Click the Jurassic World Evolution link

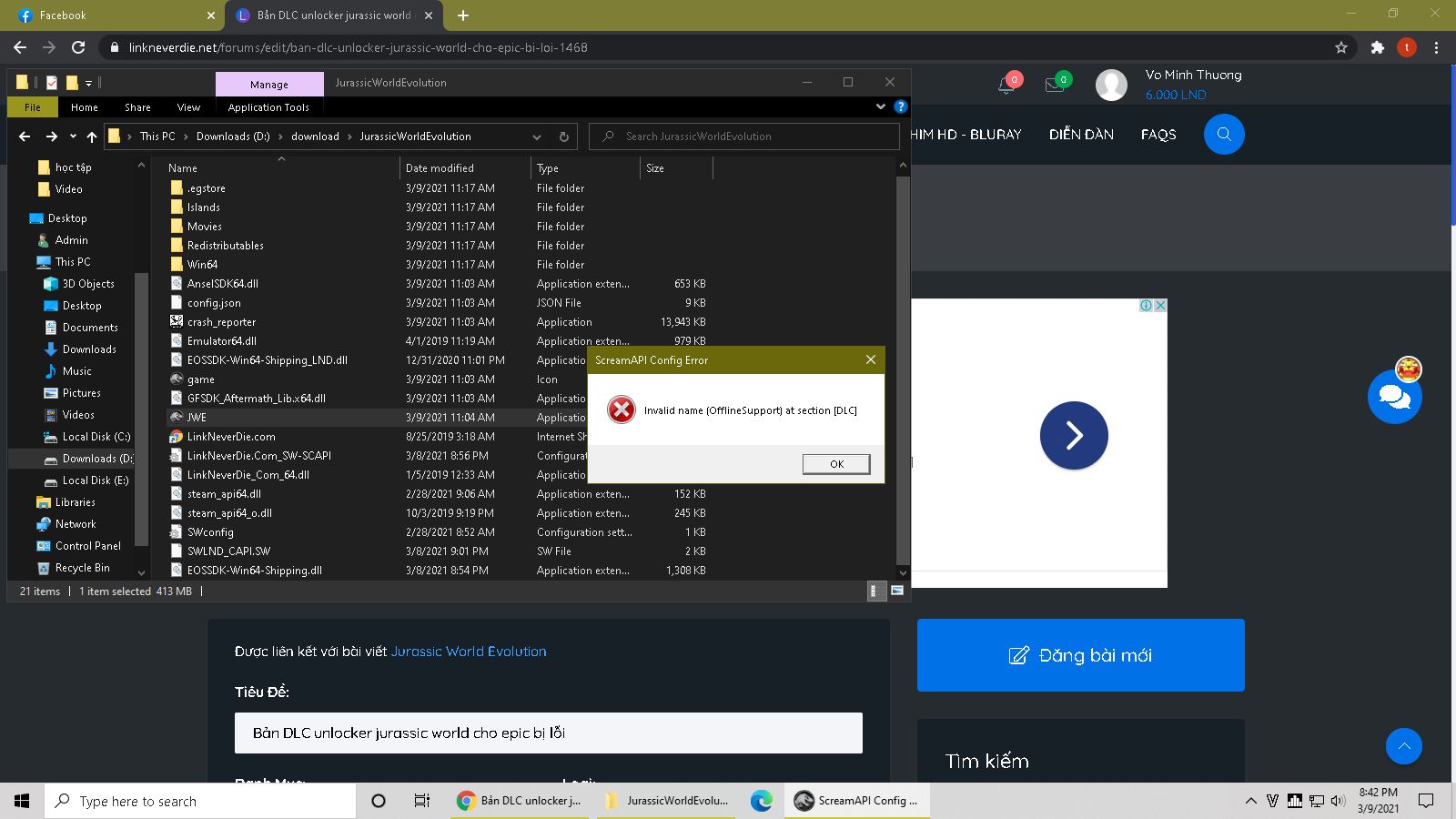[x=469, y=652]
